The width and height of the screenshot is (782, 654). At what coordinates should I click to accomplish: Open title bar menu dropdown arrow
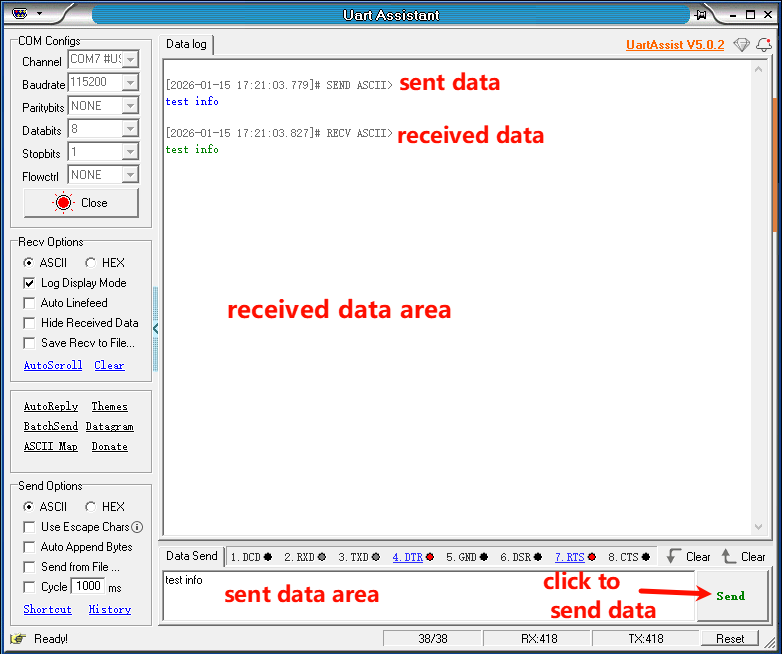coord(39,14)
